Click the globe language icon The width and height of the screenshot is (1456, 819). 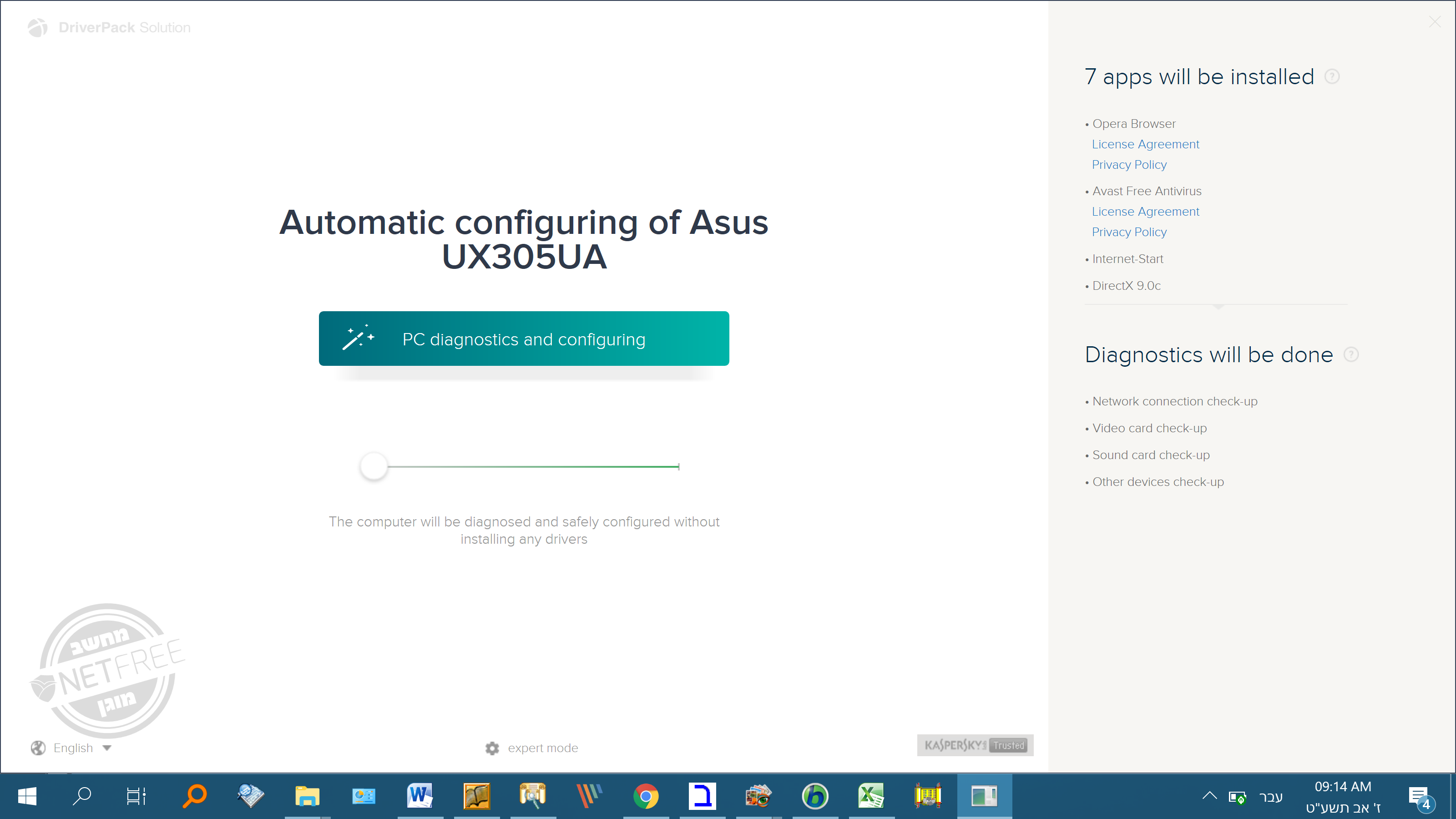click(38, 748)
